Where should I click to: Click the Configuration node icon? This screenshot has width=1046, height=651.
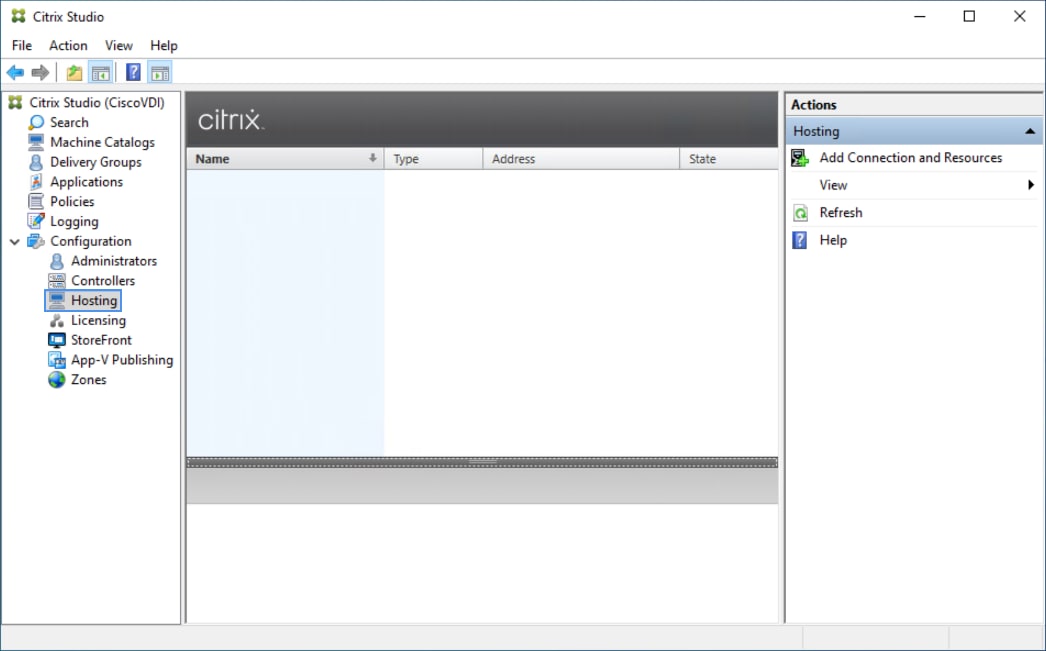click(x=36, y=241)
